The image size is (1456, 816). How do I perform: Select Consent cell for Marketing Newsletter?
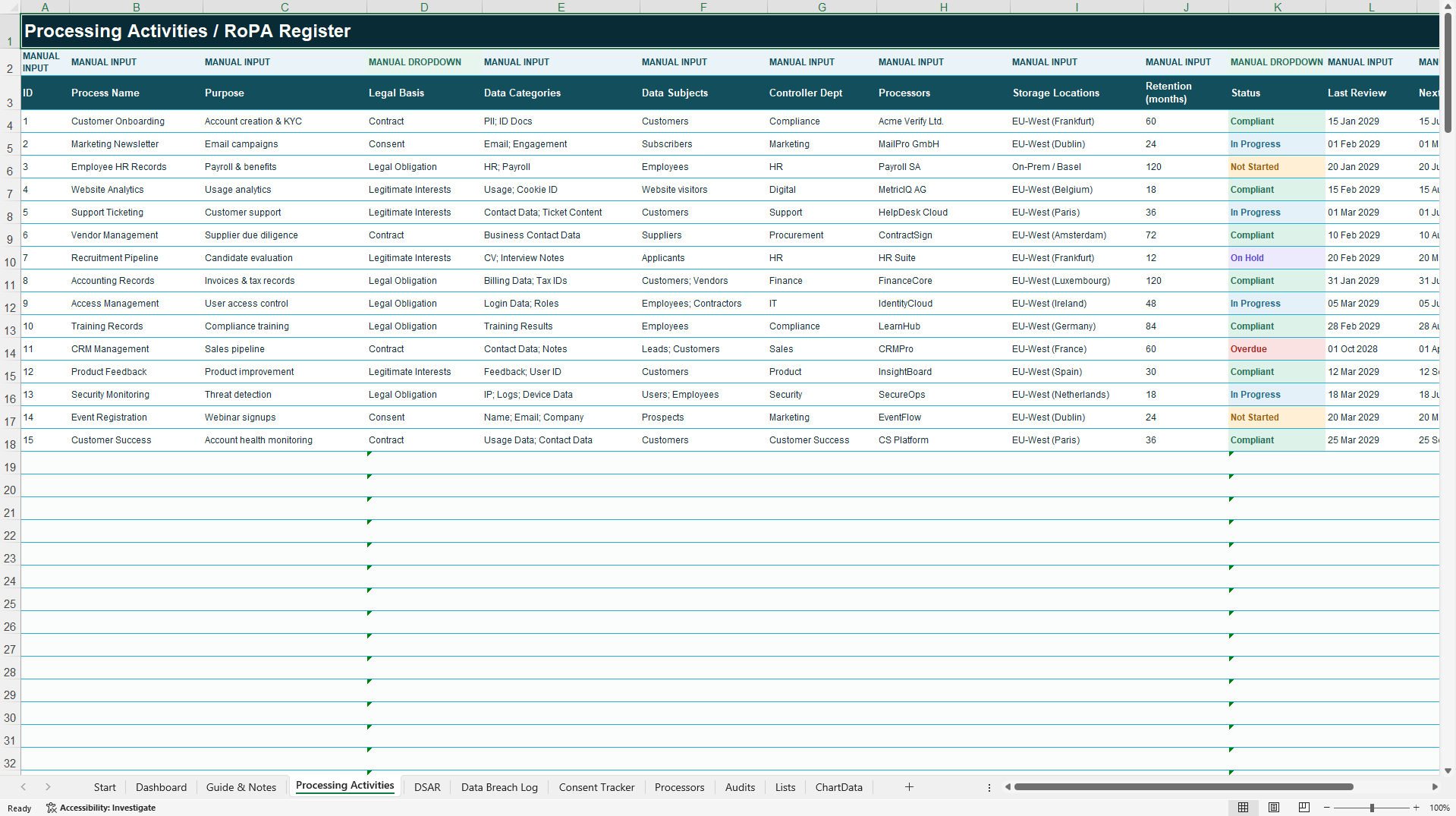424,144
